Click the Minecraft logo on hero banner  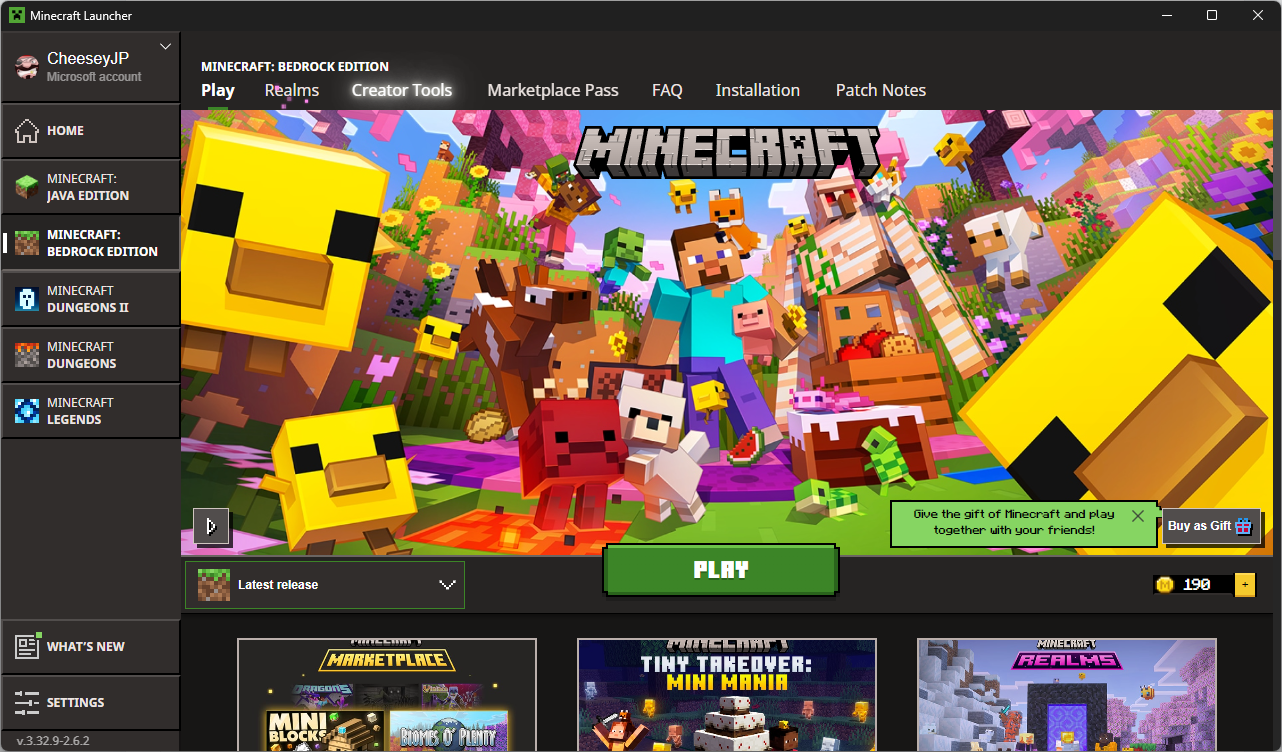point(730,152)
